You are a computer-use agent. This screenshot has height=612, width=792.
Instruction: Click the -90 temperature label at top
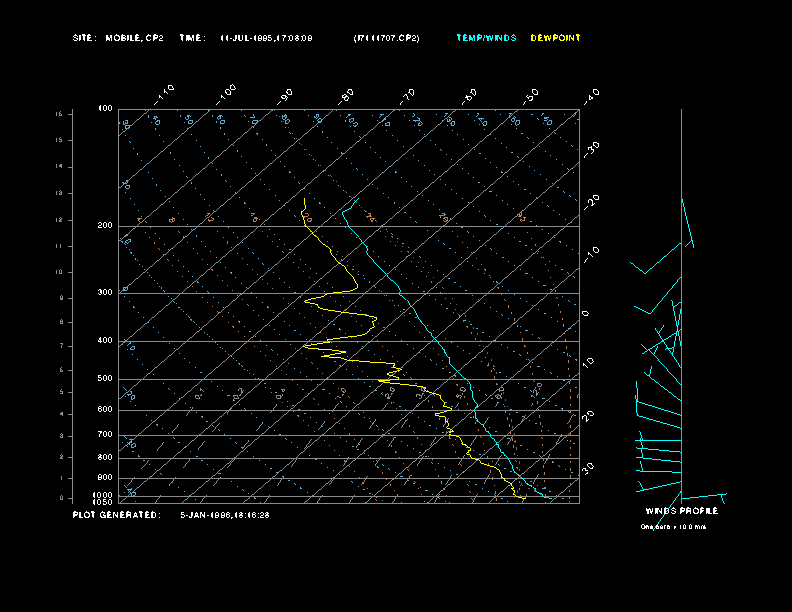click(285, 96)
